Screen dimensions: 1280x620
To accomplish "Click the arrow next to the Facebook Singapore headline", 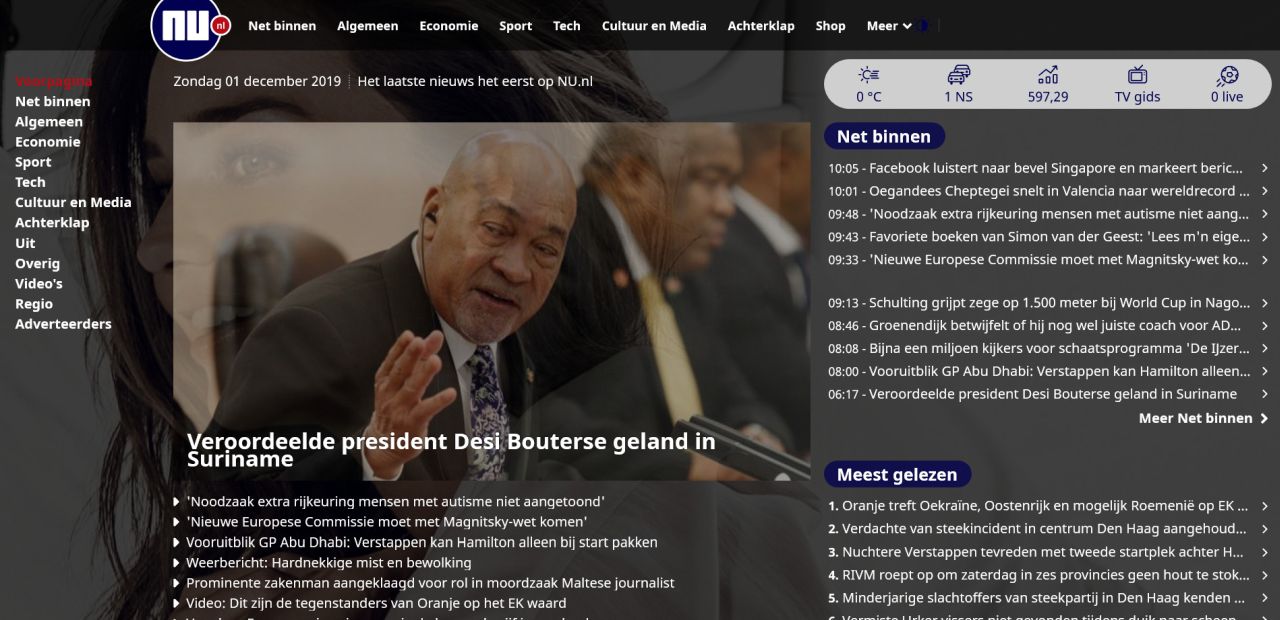I will click(1264, 168).
